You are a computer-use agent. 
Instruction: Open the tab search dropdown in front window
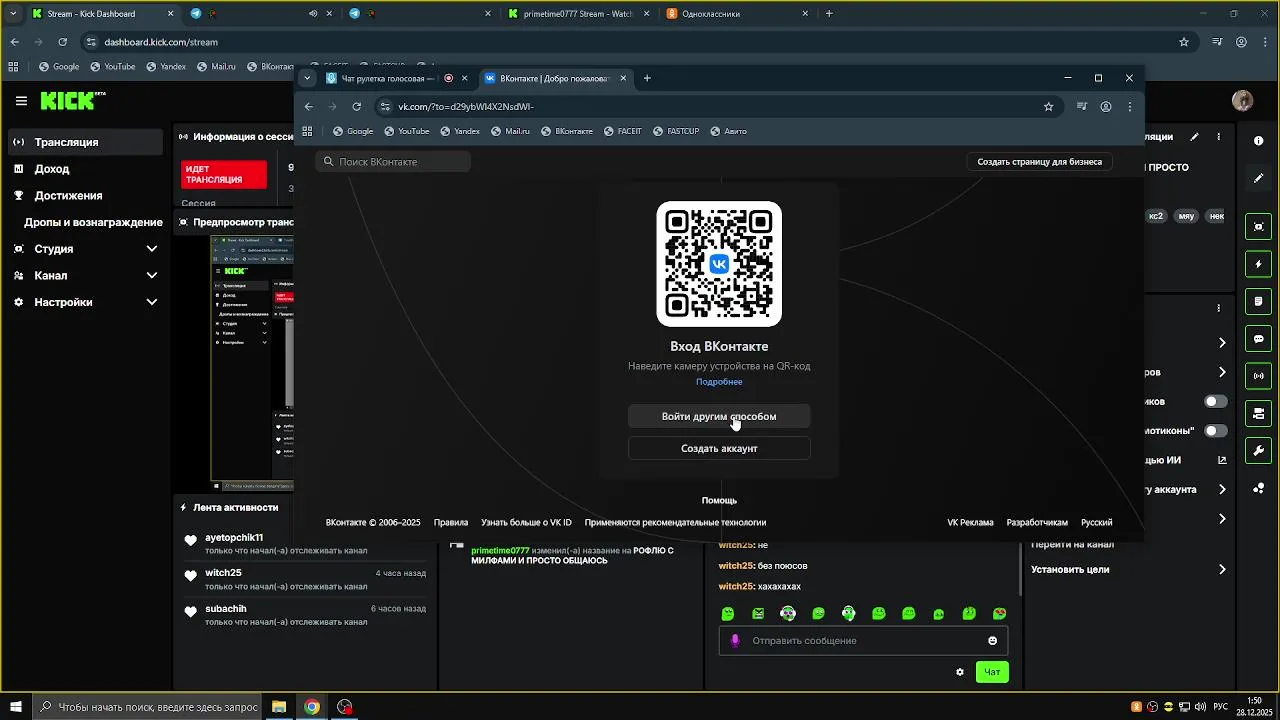[307, 78]
